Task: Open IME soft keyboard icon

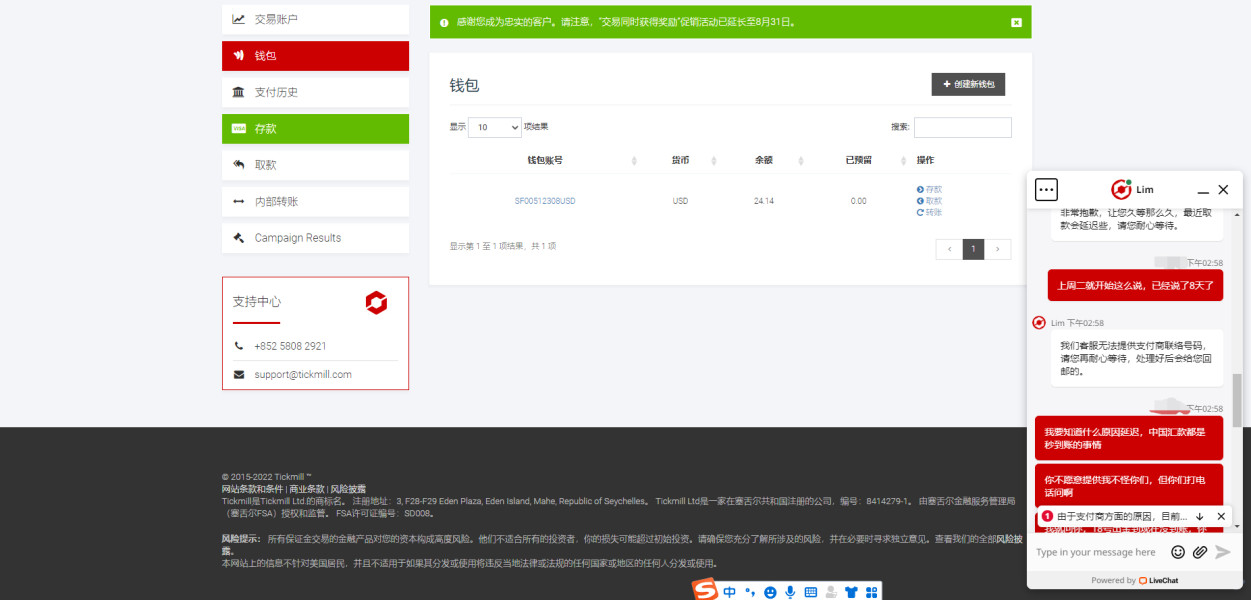Action: pyautogui.click(x=810, y=592)
